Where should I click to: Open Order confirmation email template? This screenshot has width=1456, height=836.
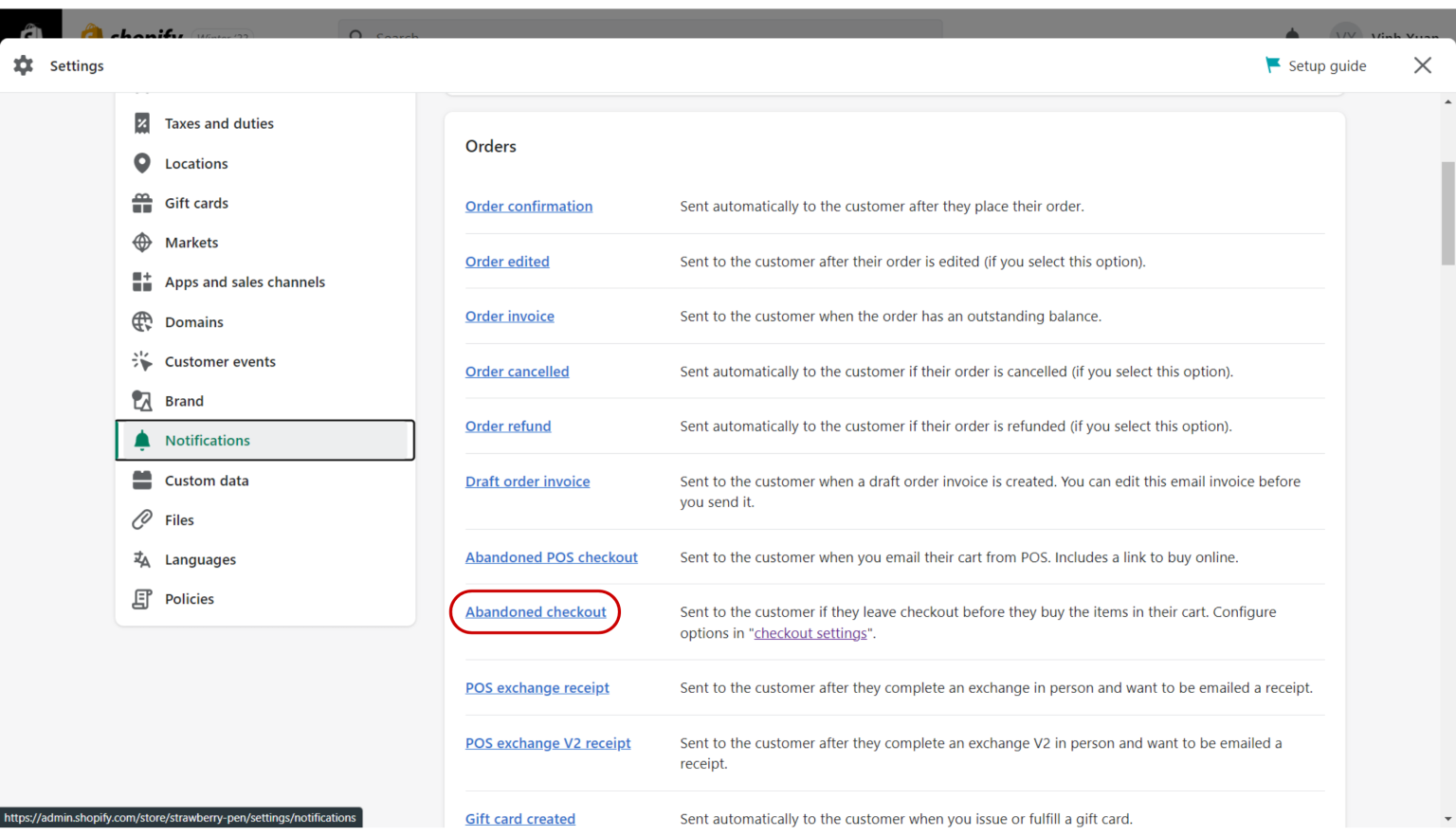click(528, 207)
